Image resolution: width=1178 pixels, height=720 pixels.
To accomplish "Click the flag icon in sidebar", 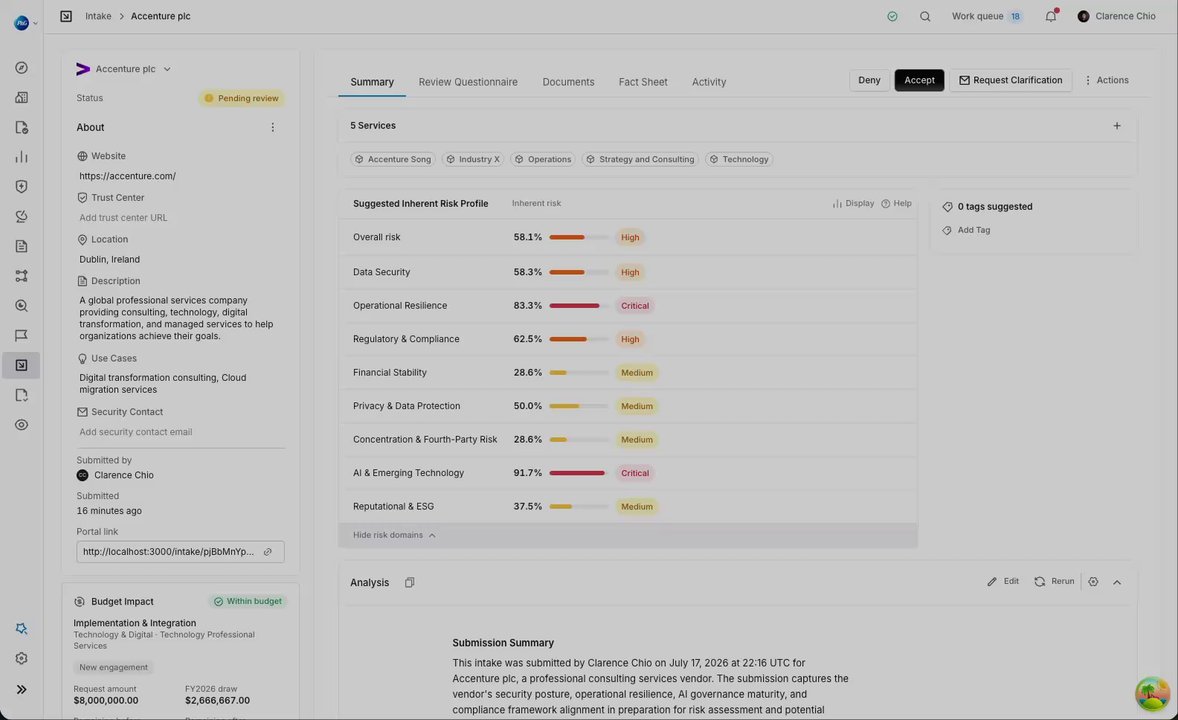I will pyautogui.click(x=22, y=335).
